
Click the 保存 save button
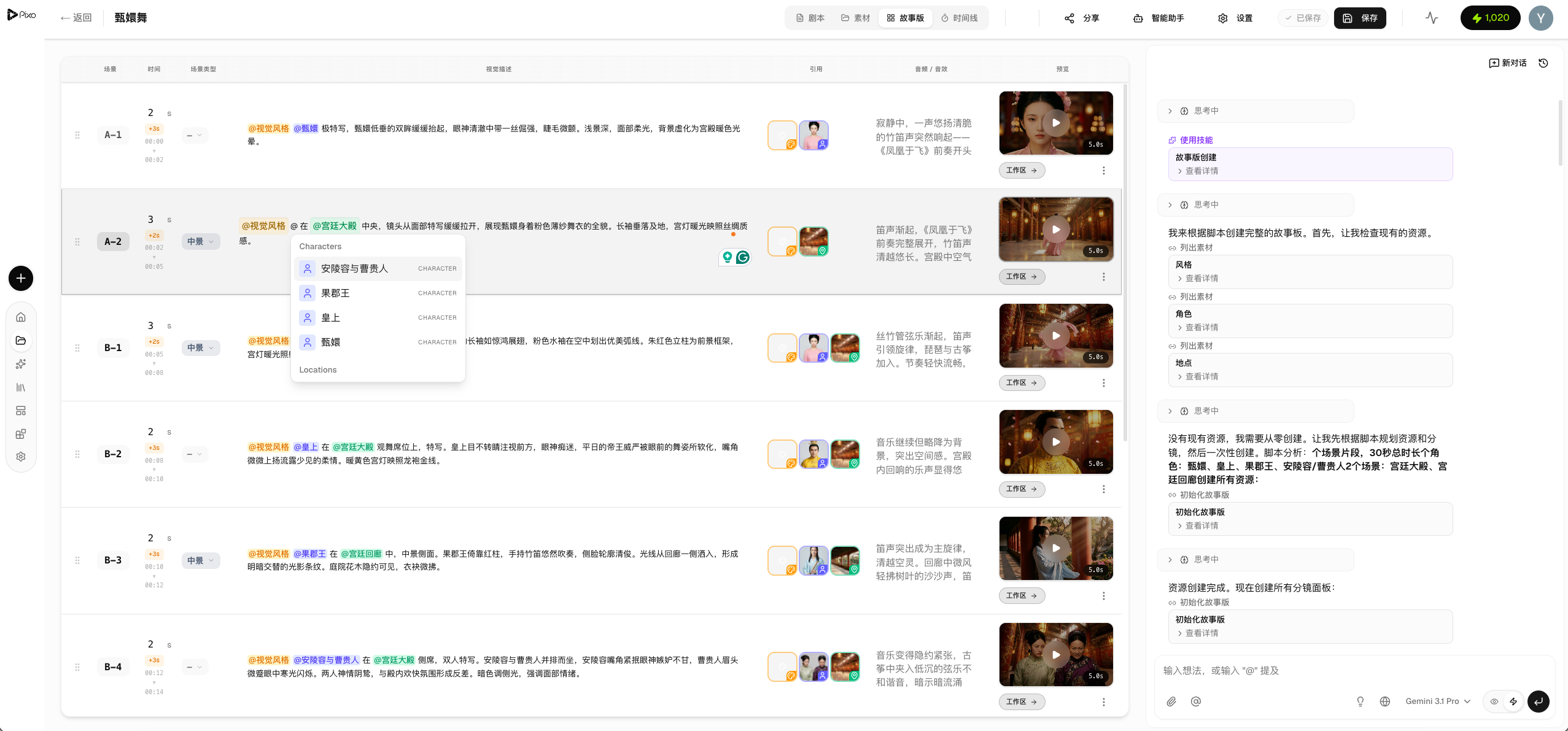pos(1360,18)
